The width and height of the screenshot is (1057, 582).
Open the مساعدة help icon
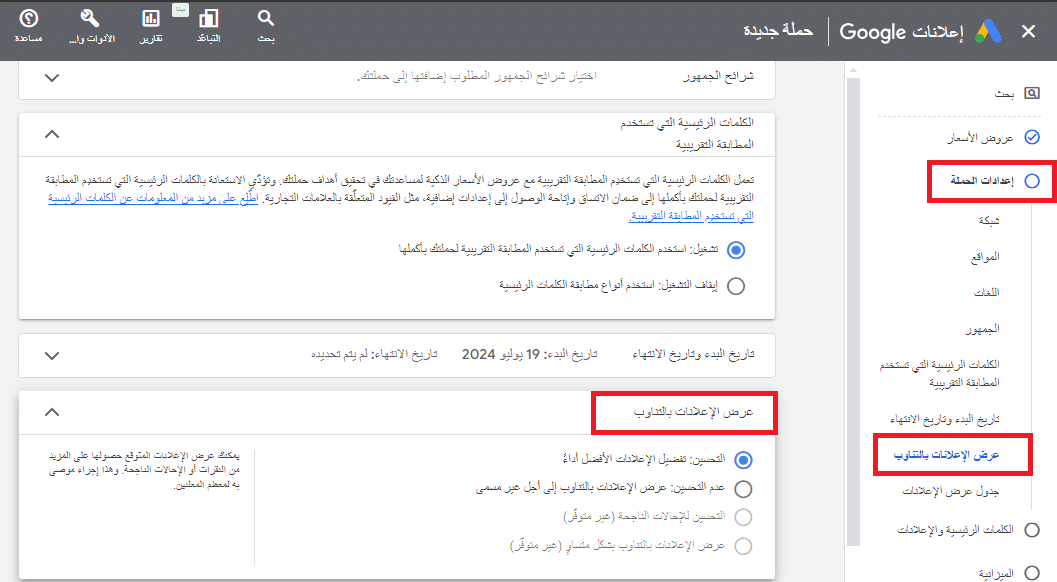28,18
